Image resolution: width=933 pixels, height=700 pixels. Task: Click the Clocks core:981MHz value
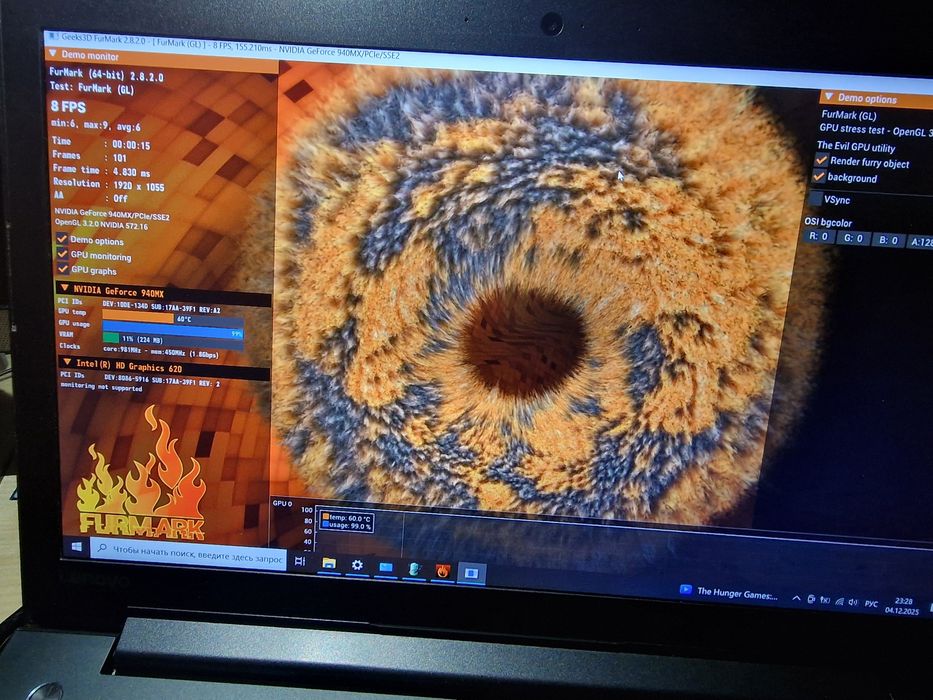click(x=161, y=351)
